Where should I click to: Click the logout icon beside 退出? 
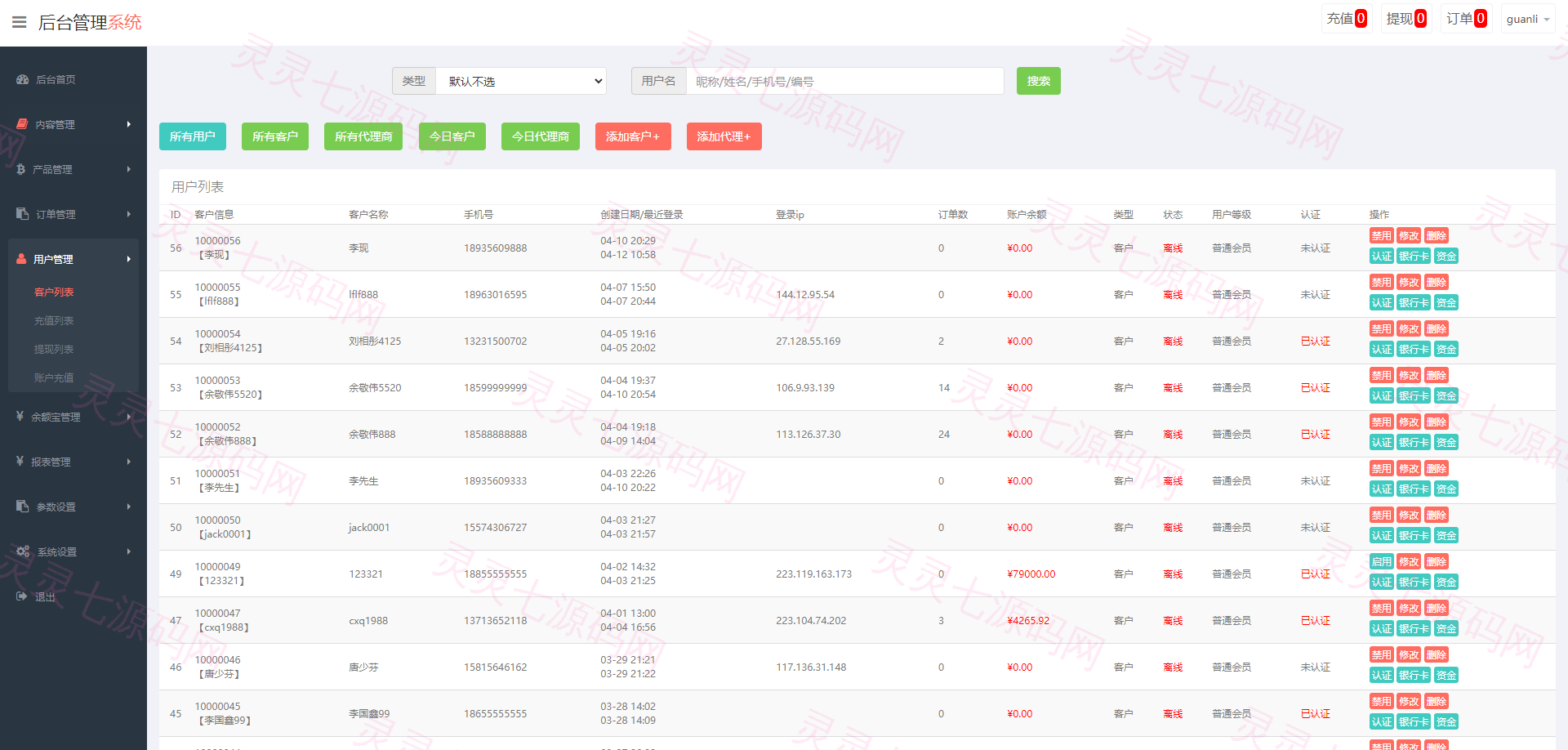pyautogui.click(x=21, y=596)
